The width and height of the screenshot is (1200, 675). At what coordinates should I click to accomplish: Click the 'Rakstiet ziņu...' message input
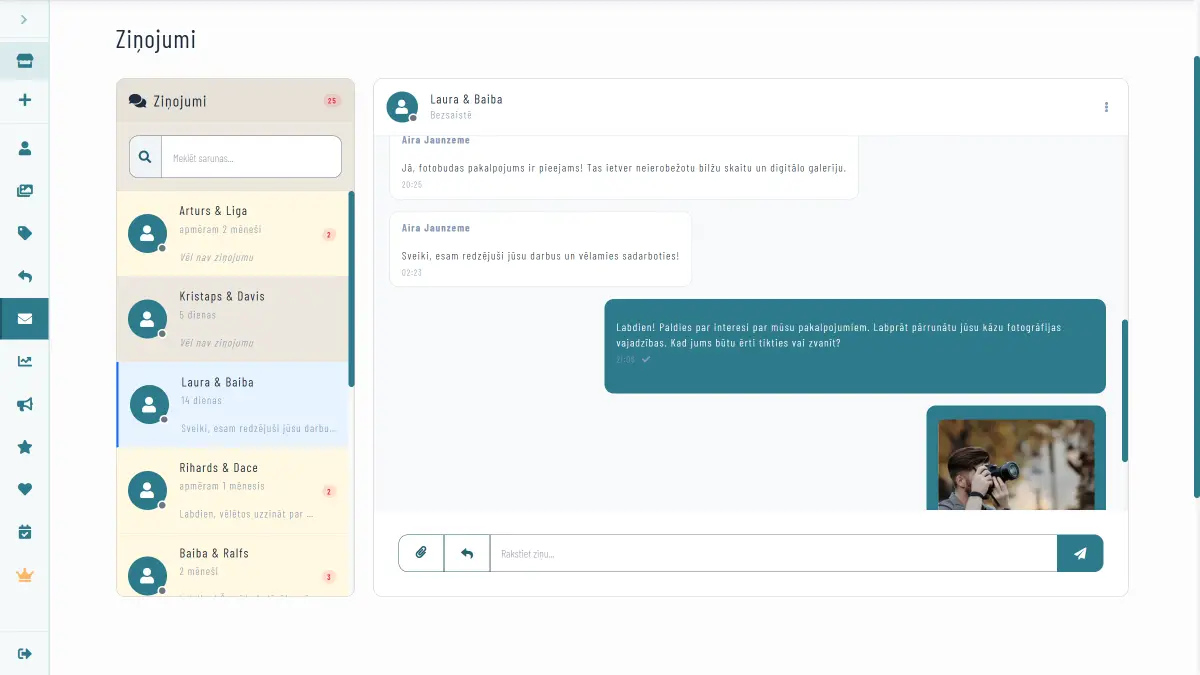tap(773, 553)
